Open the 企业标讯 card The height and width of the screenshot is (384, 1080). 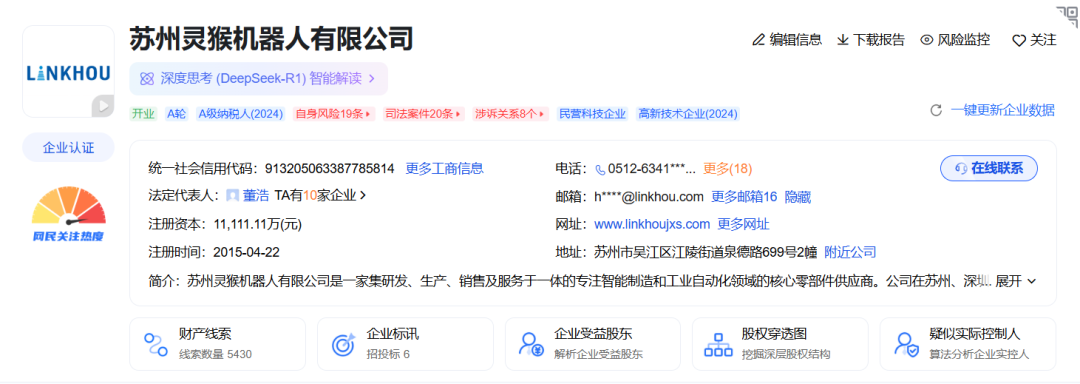pos(405,343)
